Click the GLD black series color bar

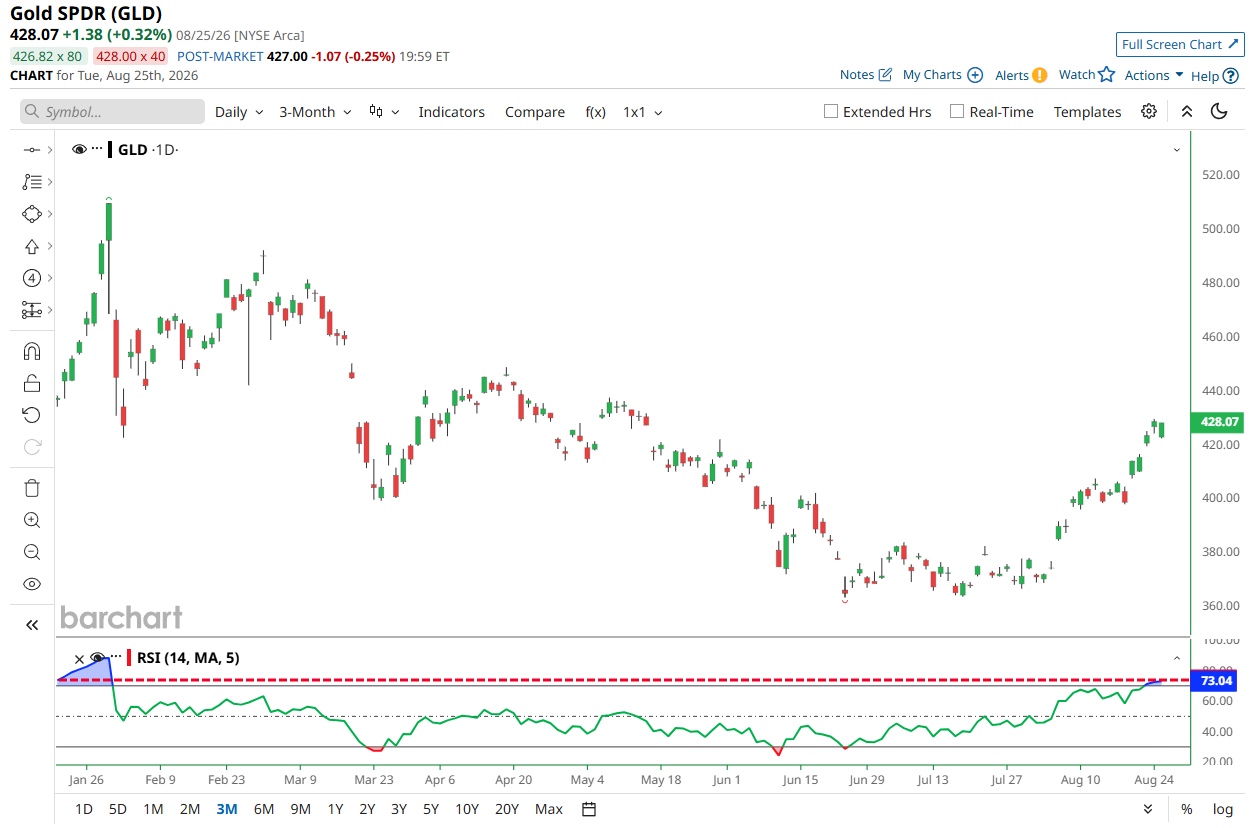pos(110,150)
